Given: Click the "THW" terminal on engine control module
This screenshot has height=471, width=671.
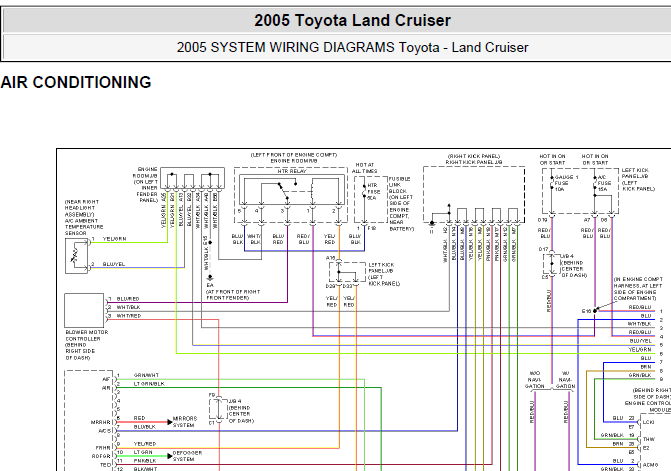Looking at the screenshot, I should (648, 439).
